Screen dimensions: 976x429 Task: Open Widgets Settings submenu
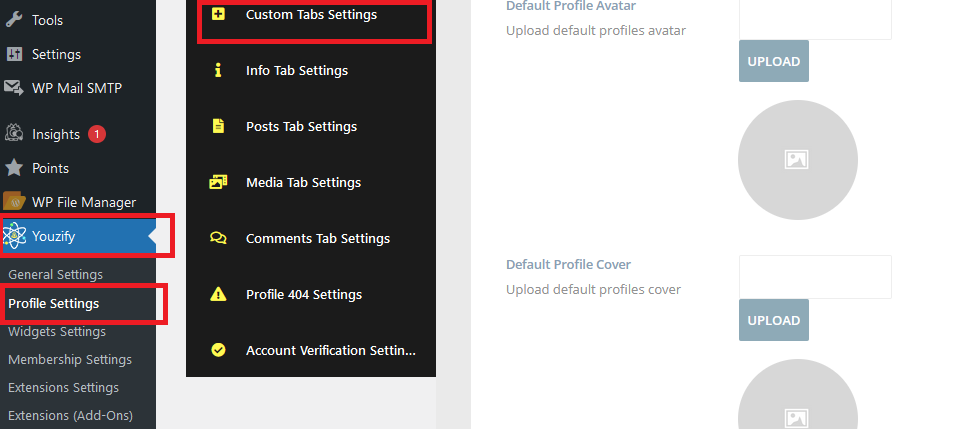(57, 332)
